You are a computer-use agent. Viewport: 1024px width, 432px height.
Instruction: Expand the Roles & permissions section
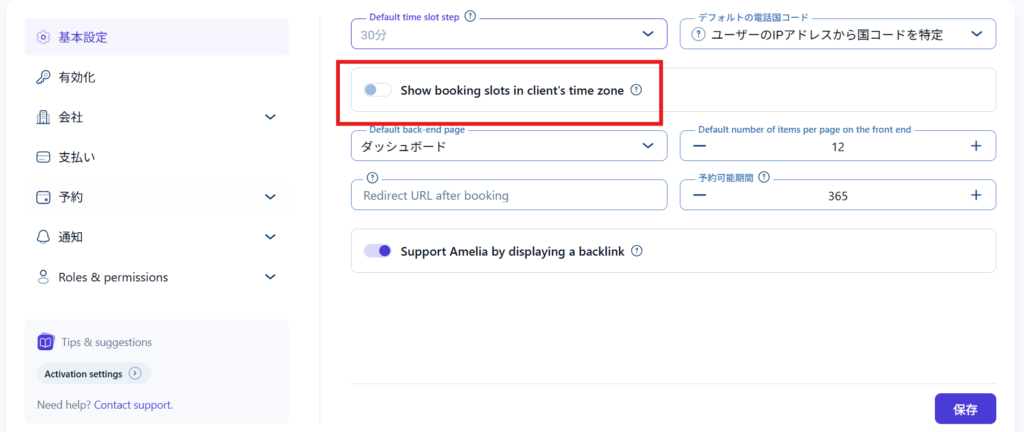coord(269,277)
